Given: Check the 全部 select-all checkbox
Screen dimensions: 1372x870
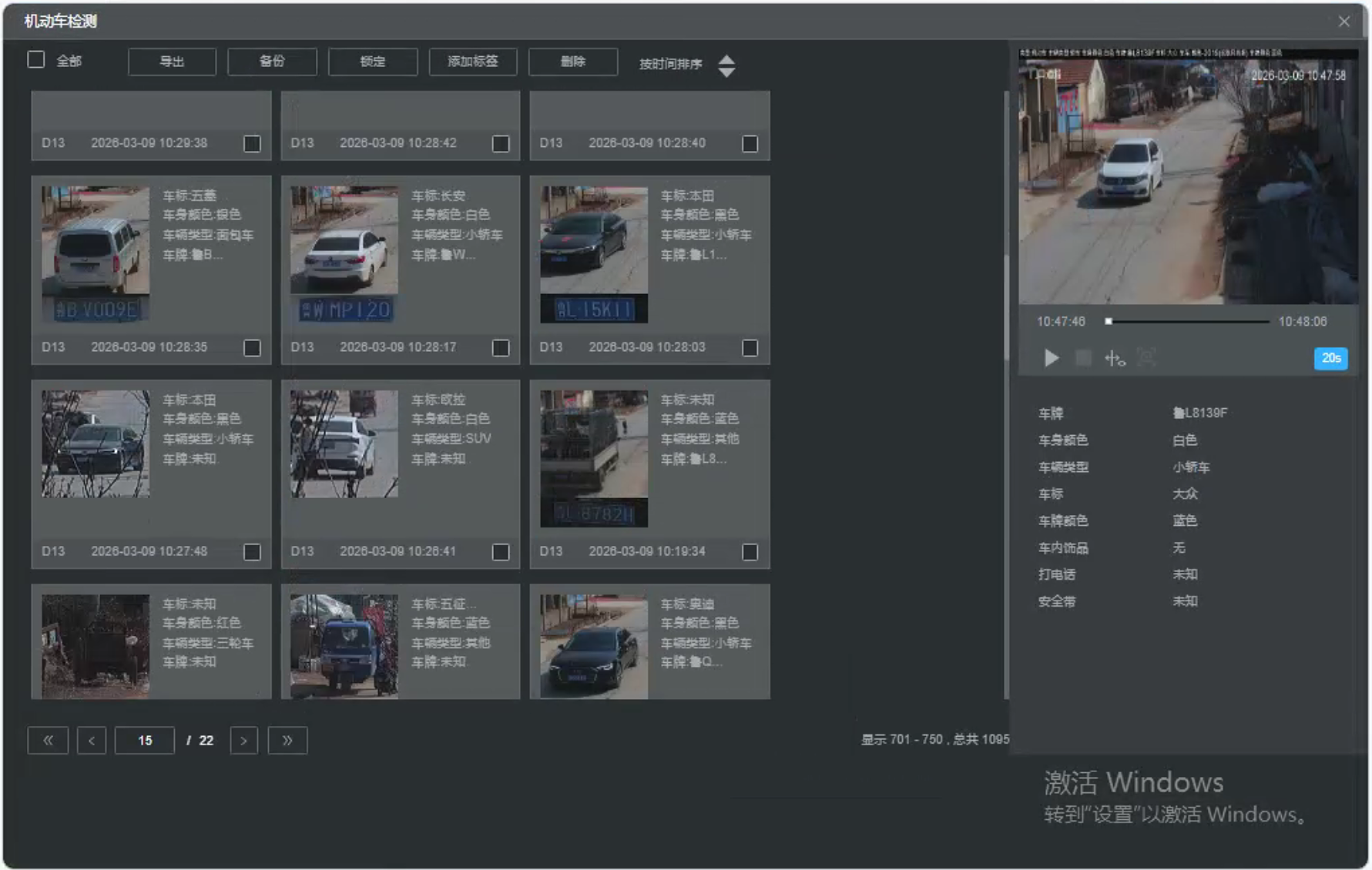Looking at the screenshot, I should click(36, 60).
